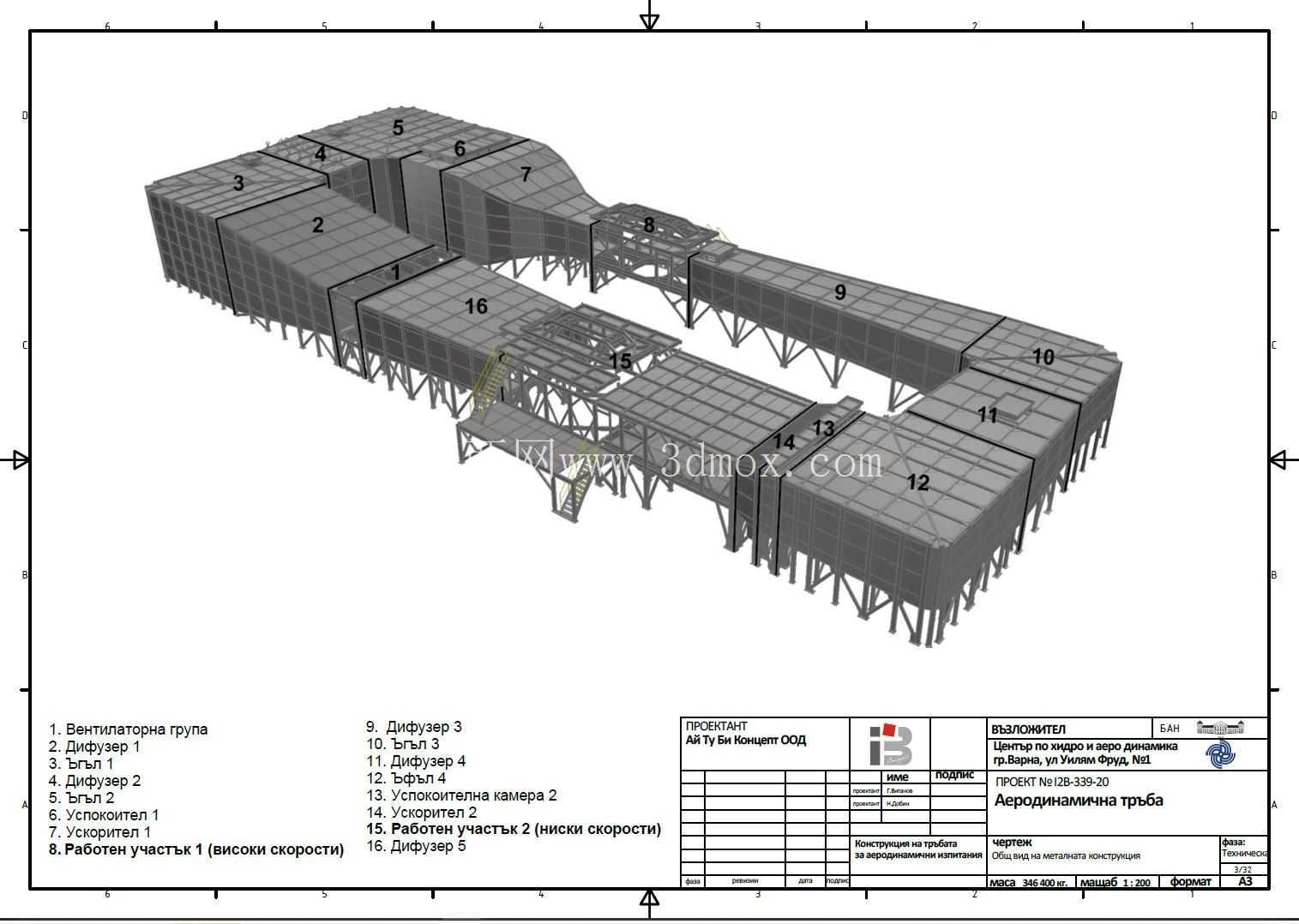Click the 'име' column header
The image size is (1299, 924).
click(898, 777)
